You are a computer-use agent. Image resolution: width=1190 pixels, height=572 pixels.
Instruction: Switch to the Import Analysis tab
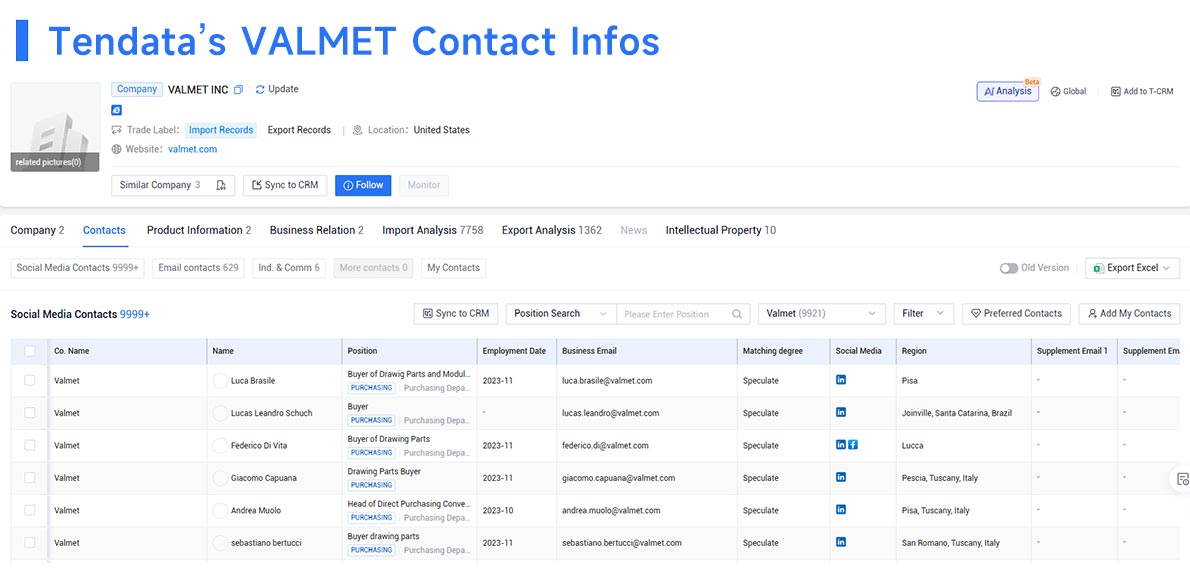[x=433, y=231]
